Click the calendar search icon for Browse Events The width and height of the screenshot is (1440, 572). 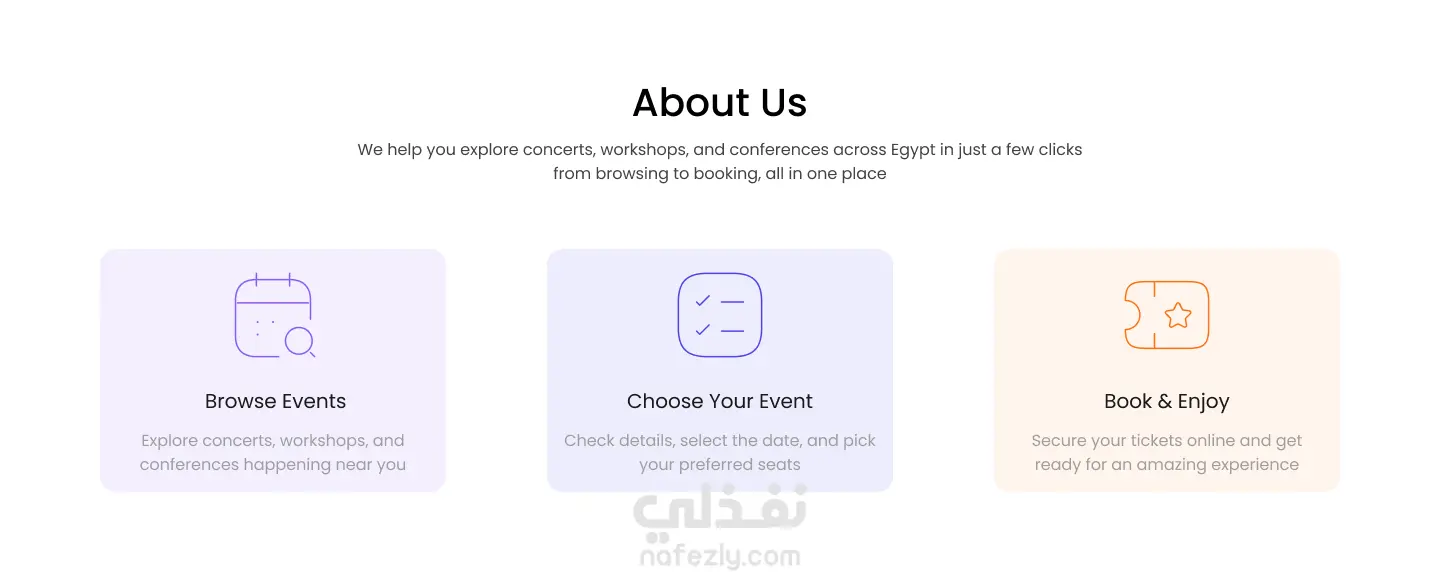pos(273,314)
